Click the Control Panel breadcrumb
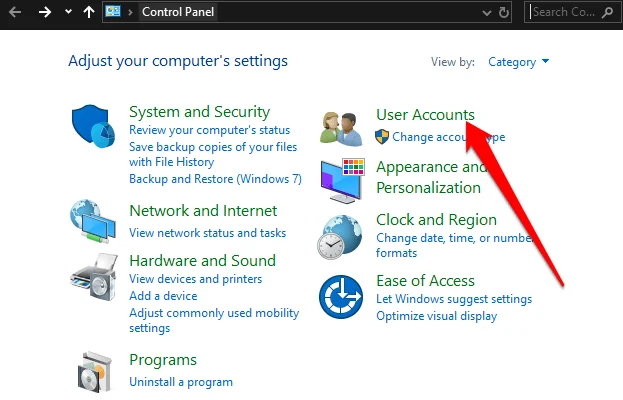Screen dimensions: 623x400 click(x=178, y=12)
